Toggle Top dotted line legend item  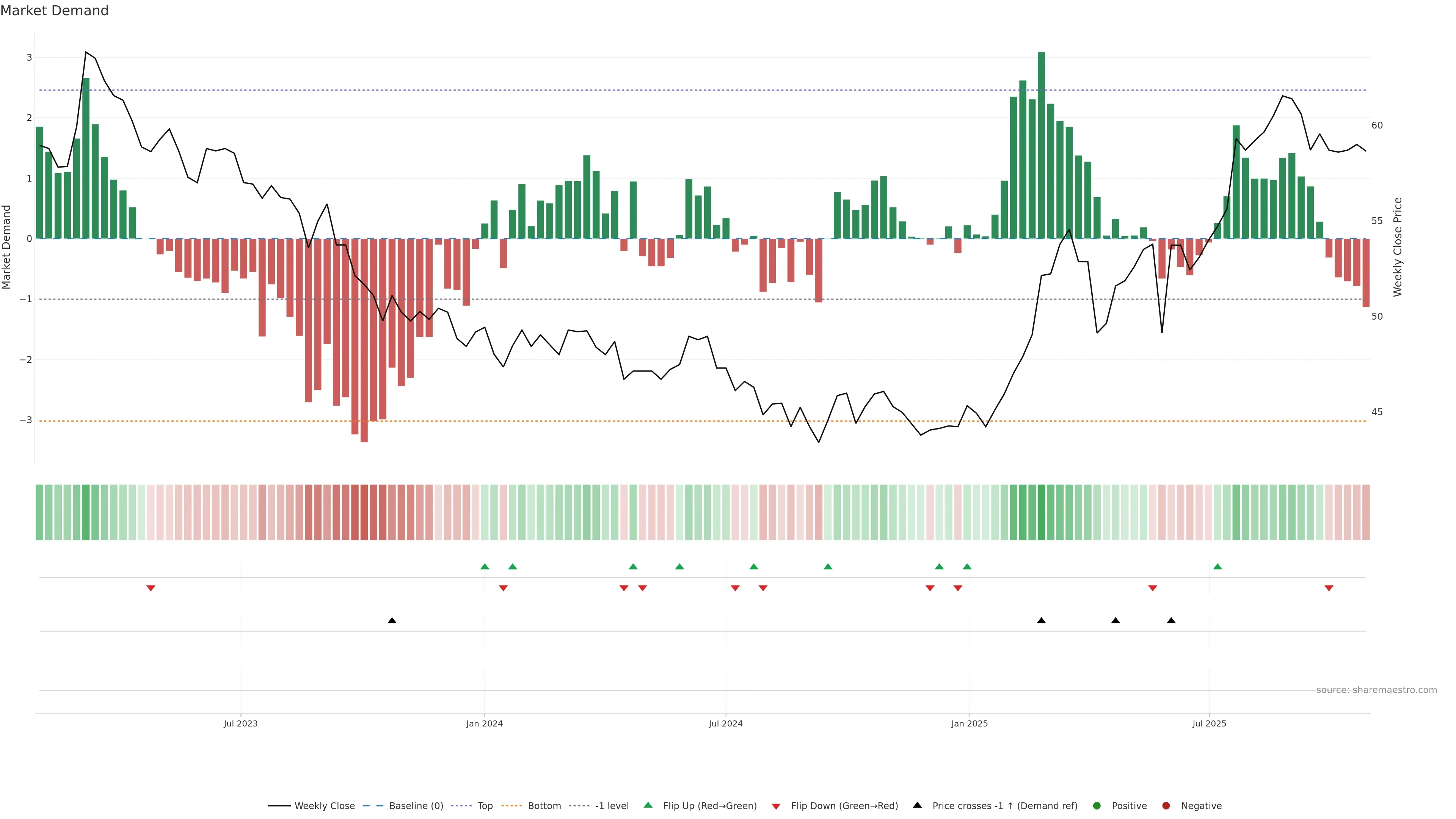pos(485,805)
